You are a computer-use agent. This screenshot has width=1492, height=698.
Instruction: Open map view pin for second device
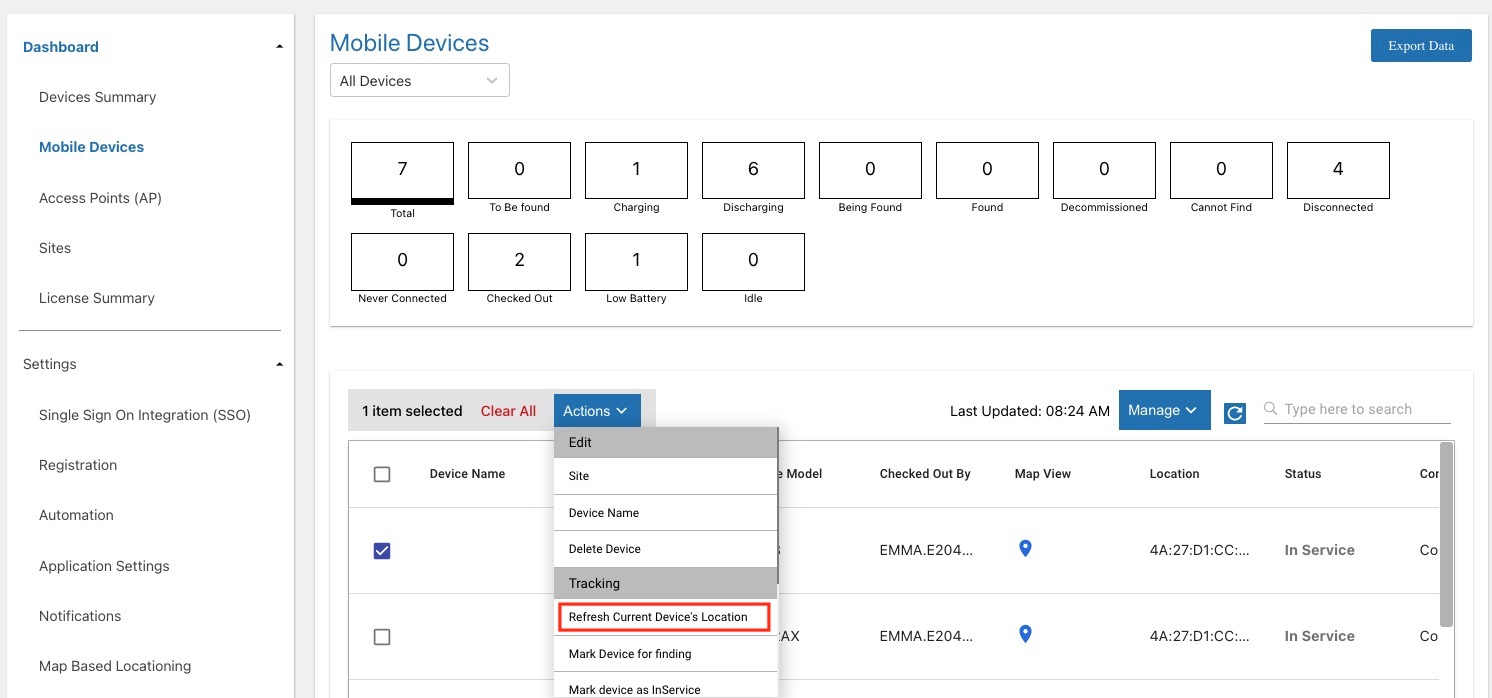1024,634
